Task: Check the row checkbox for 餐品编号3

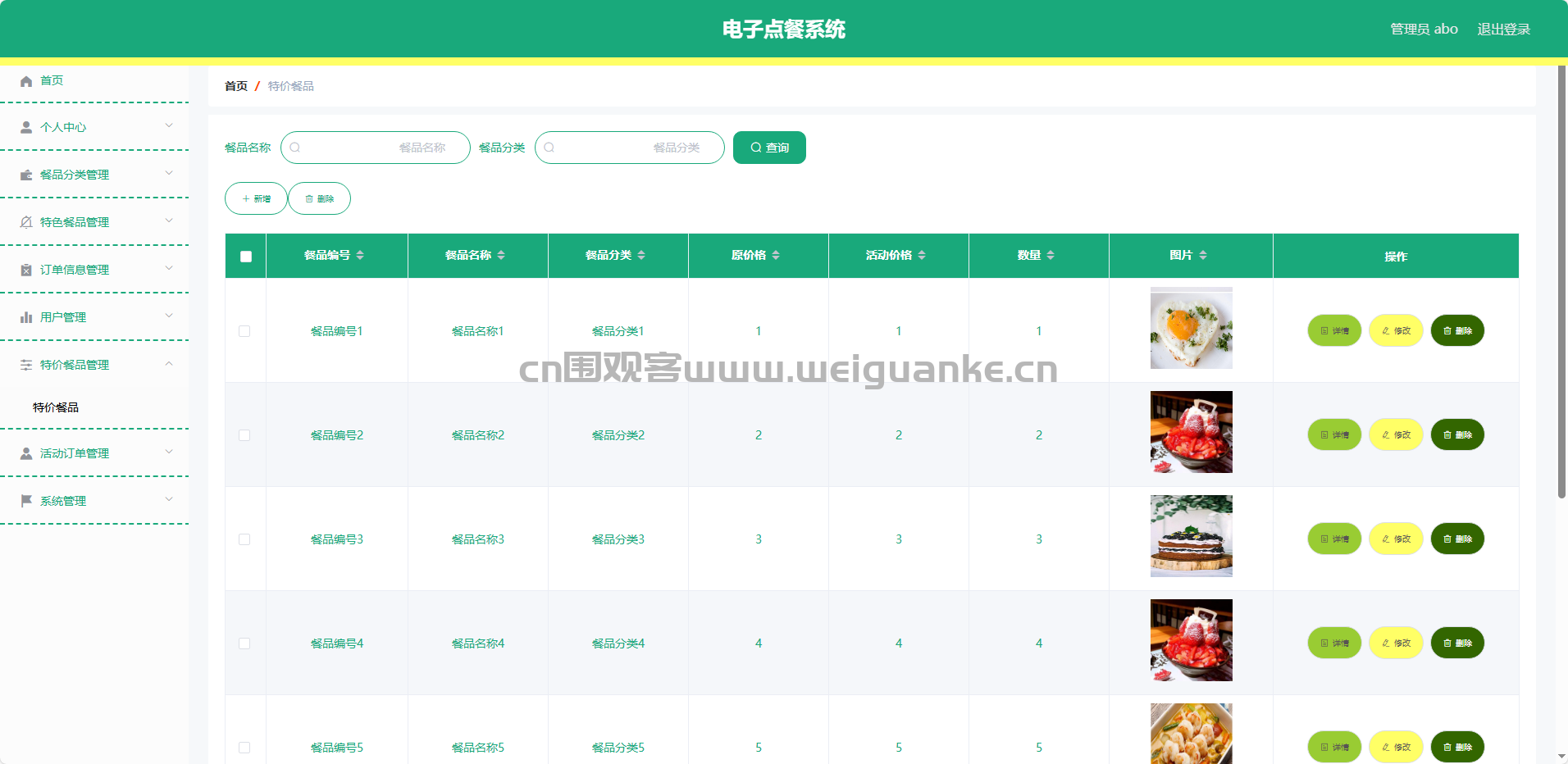Action: point(244,539)
